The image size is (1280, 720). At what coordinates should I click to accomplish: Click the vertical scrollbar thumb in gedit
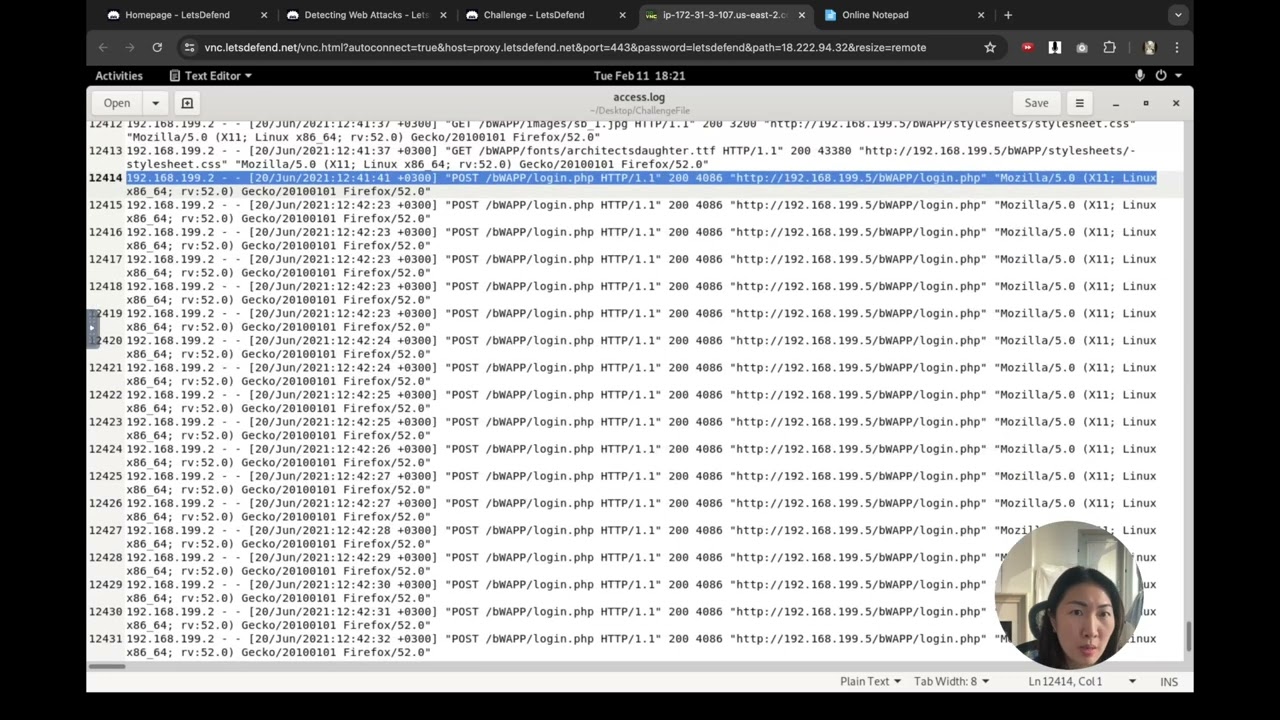[x=1188, y=636]
